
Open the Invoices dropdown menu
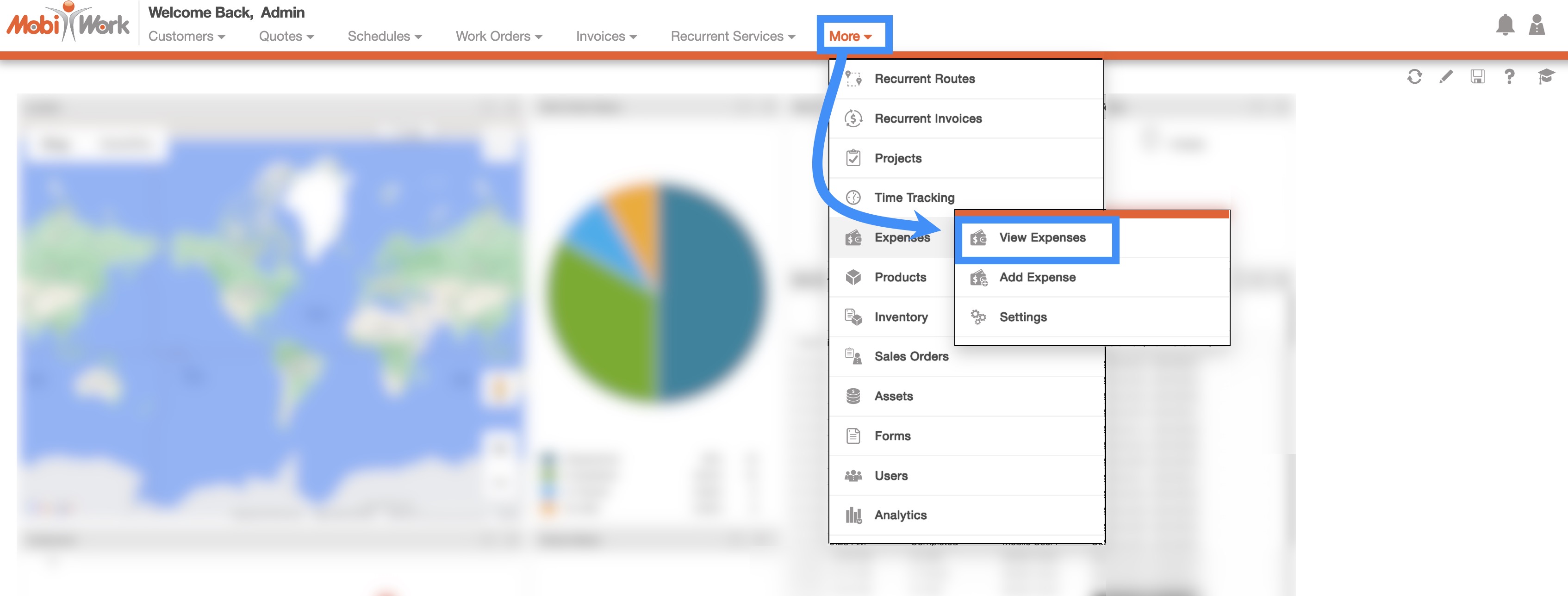(606, 37)
